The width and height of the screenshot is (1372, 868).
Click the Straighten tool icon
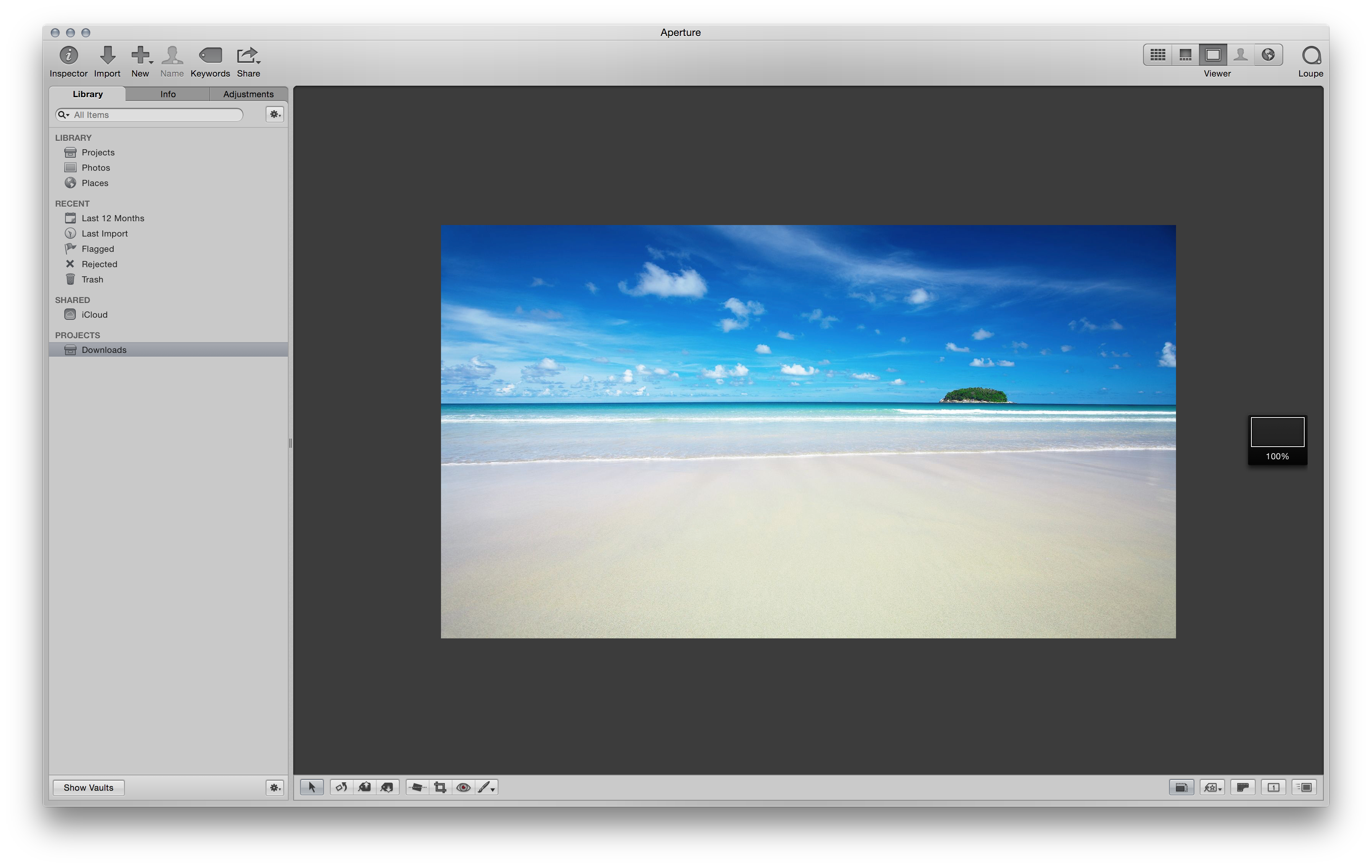tap(417, 787)
